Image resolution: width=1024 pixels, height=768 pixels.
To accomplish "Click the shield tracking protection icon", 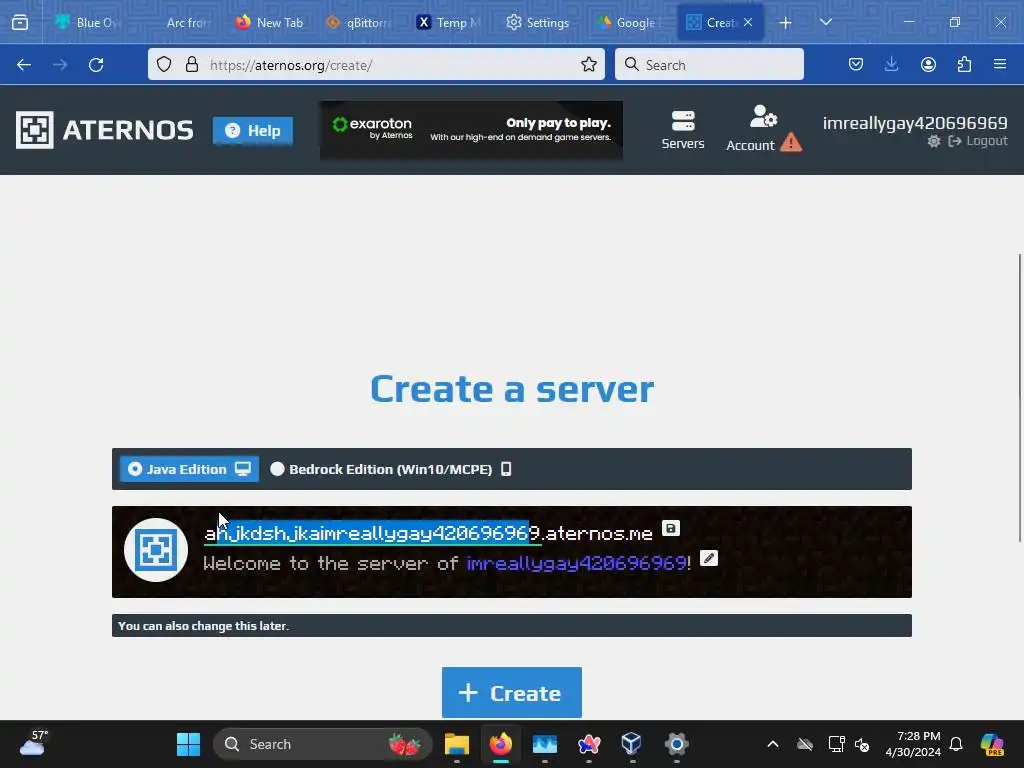I will click(x=164, y=65).
